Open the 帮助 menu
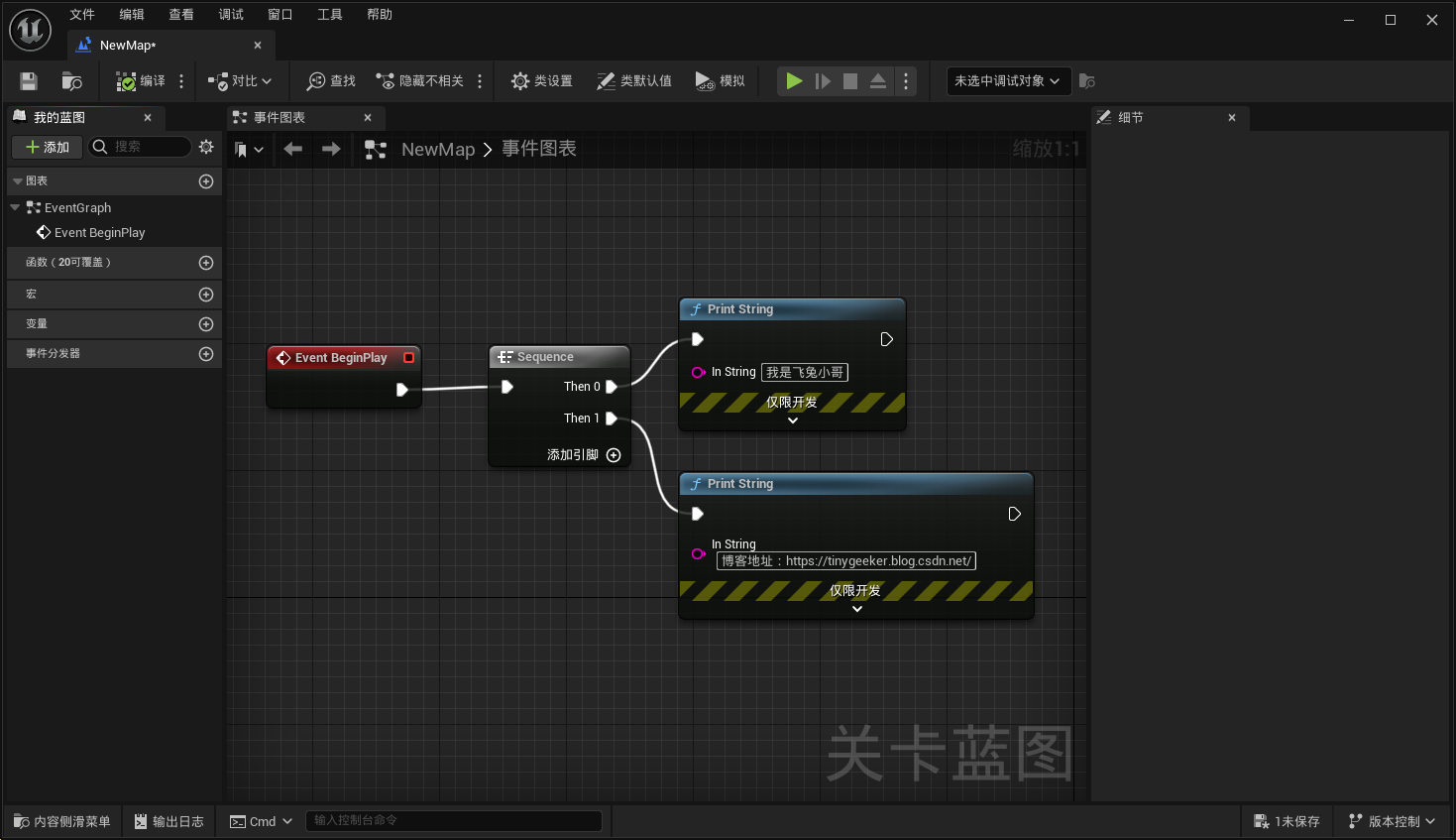 point(380,15)
